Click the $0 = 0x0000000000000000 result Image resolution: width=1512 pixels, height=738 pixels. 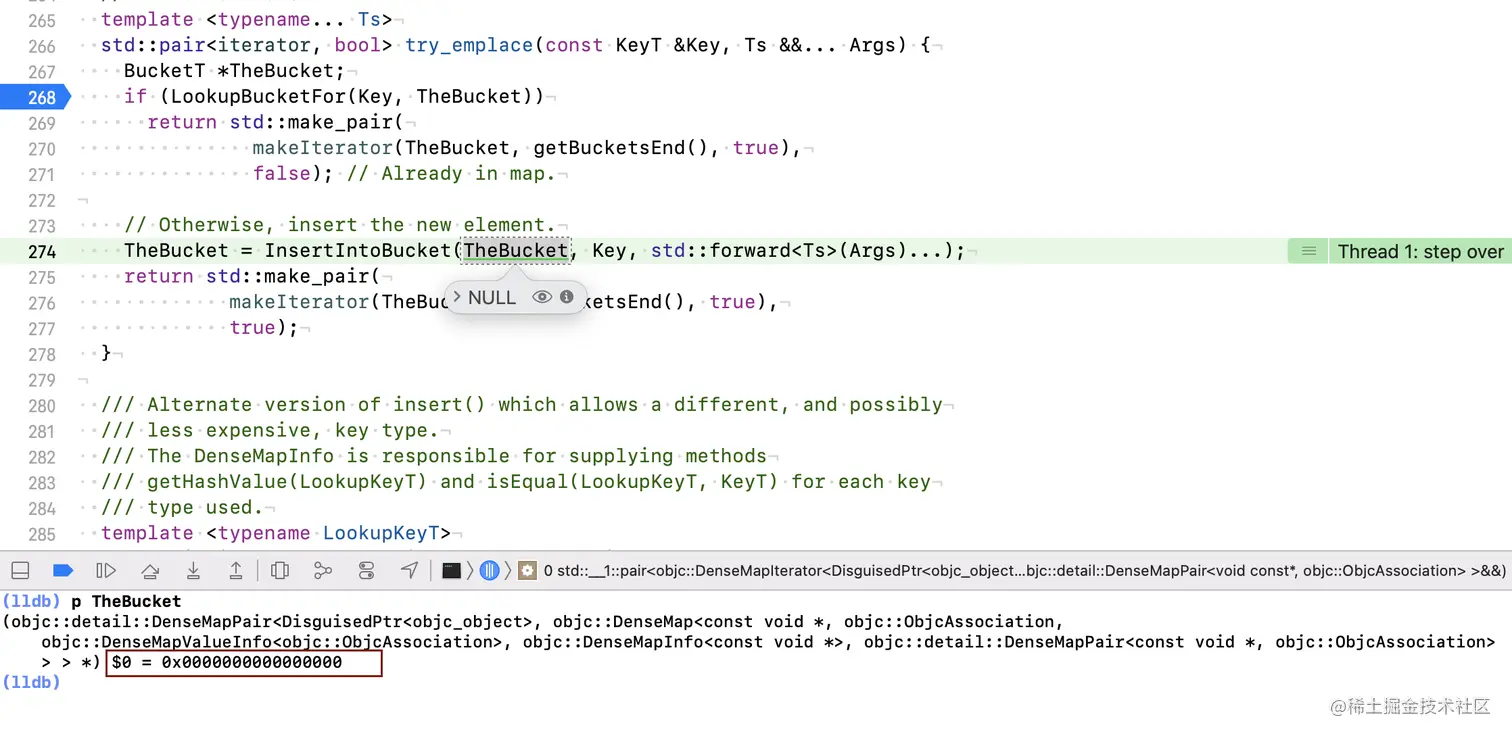[x=244, y=662]
